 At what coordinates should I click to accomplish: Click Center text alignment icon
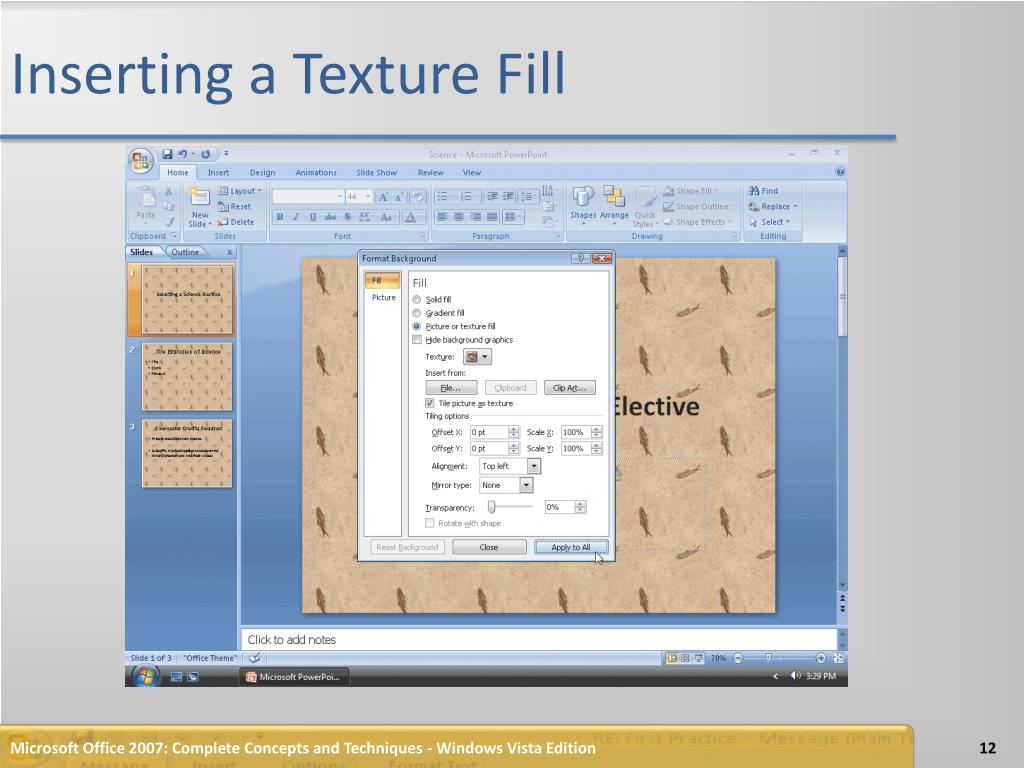click(459, 217)
